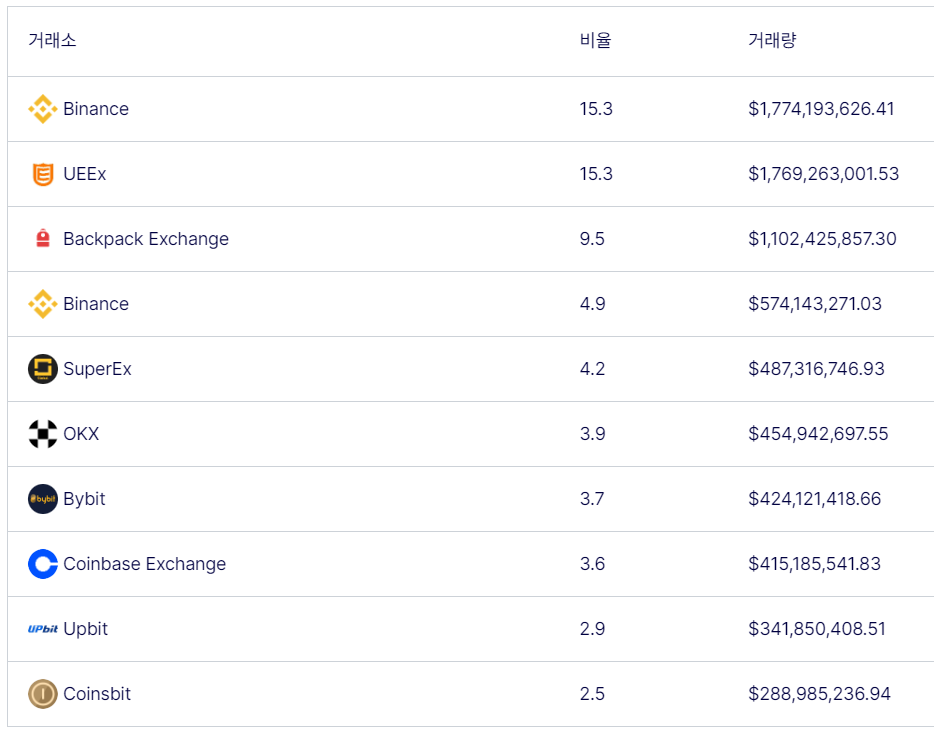This screenshot has width=934, height=734.
Task: Click the Binance logo in the 4.9 row
Action: click(x=43, y=304)
